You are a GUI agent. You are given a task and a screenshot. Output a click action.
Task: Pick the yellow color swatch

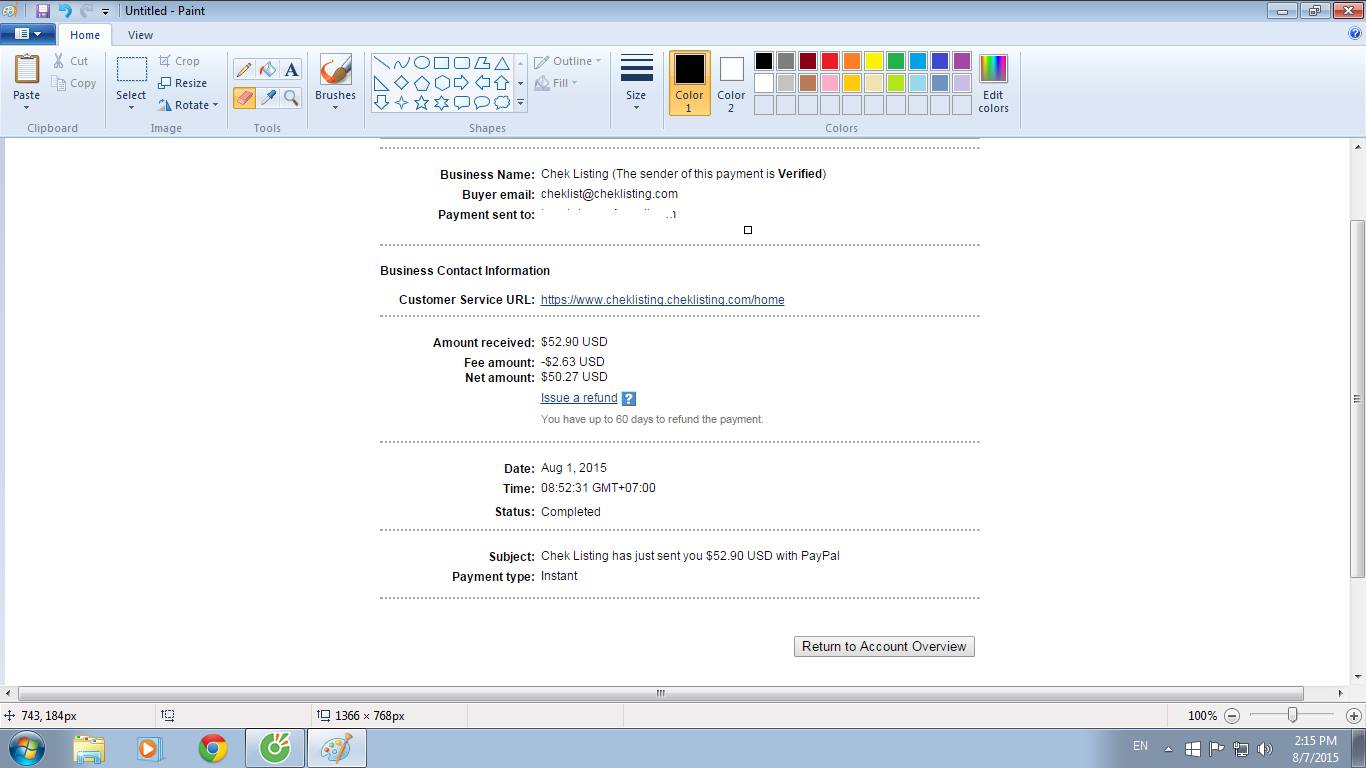pyautogui.click(x=874, y=61)
